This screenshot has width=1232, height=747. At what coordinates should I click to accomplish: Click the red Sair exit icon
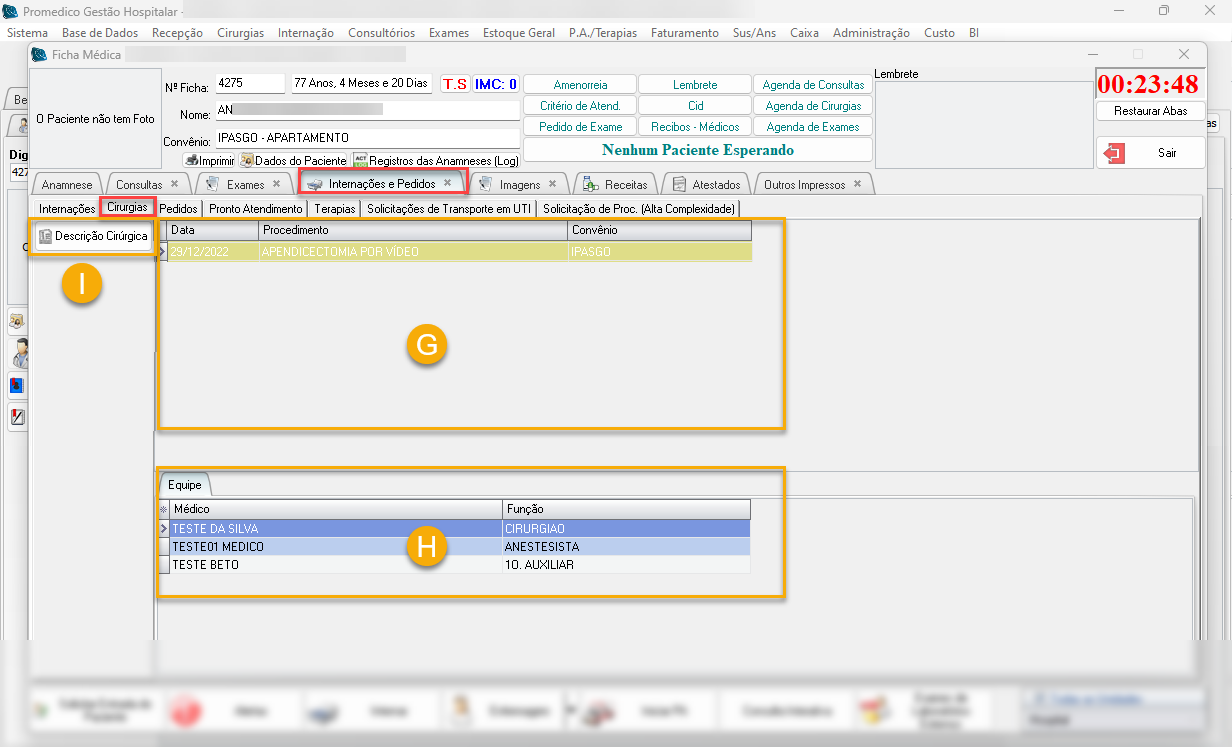[x=1113, y=153]
